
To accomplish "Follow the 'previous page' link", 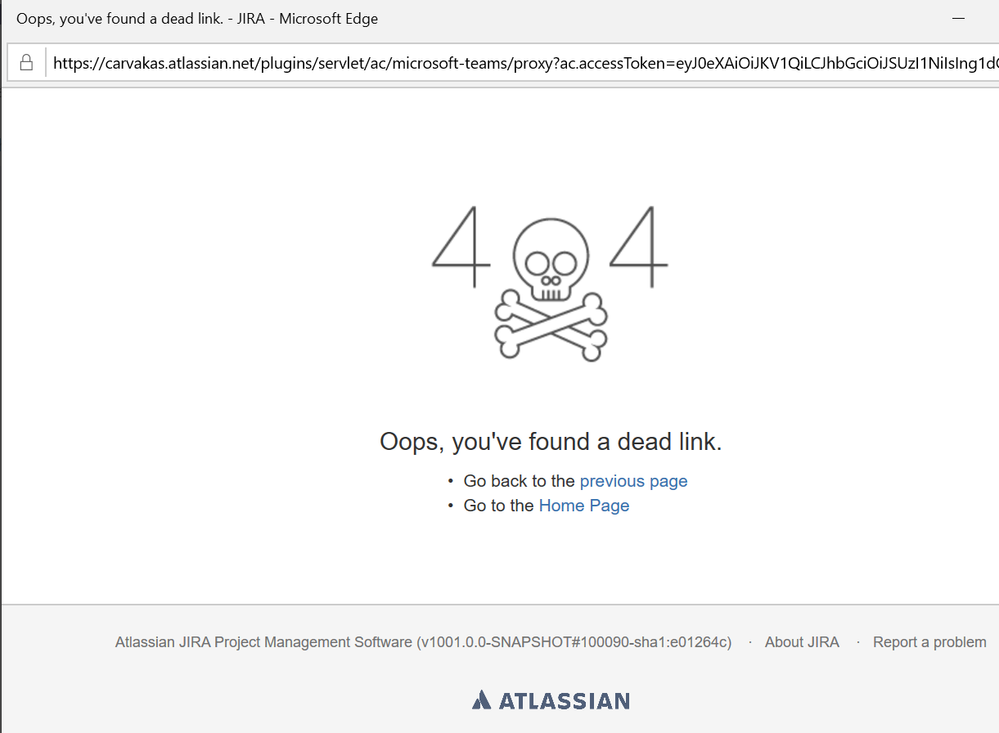I will [x=633, y=481].
